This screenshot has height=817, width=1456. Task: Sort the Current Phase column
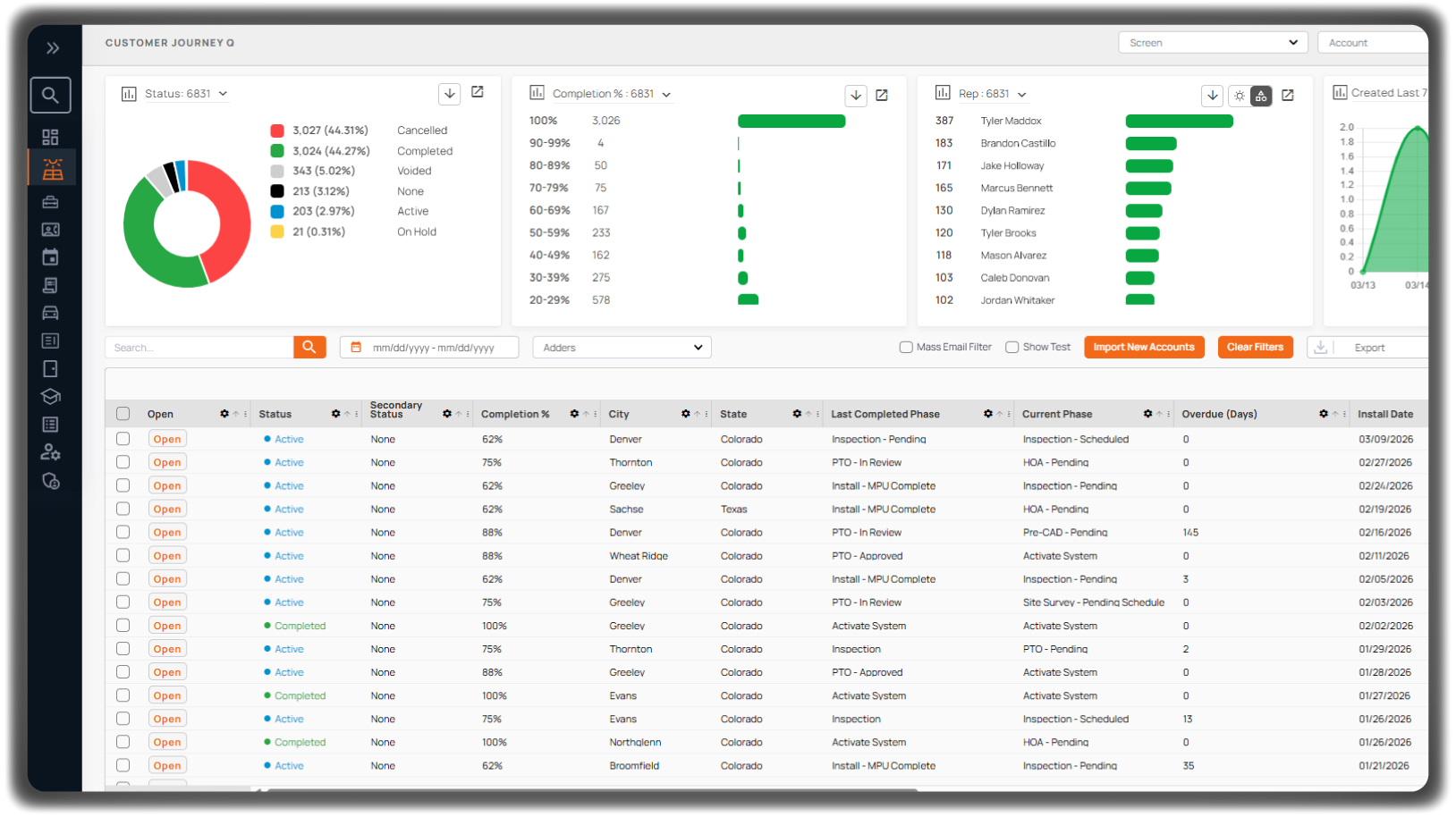(x=1159, y=414)
